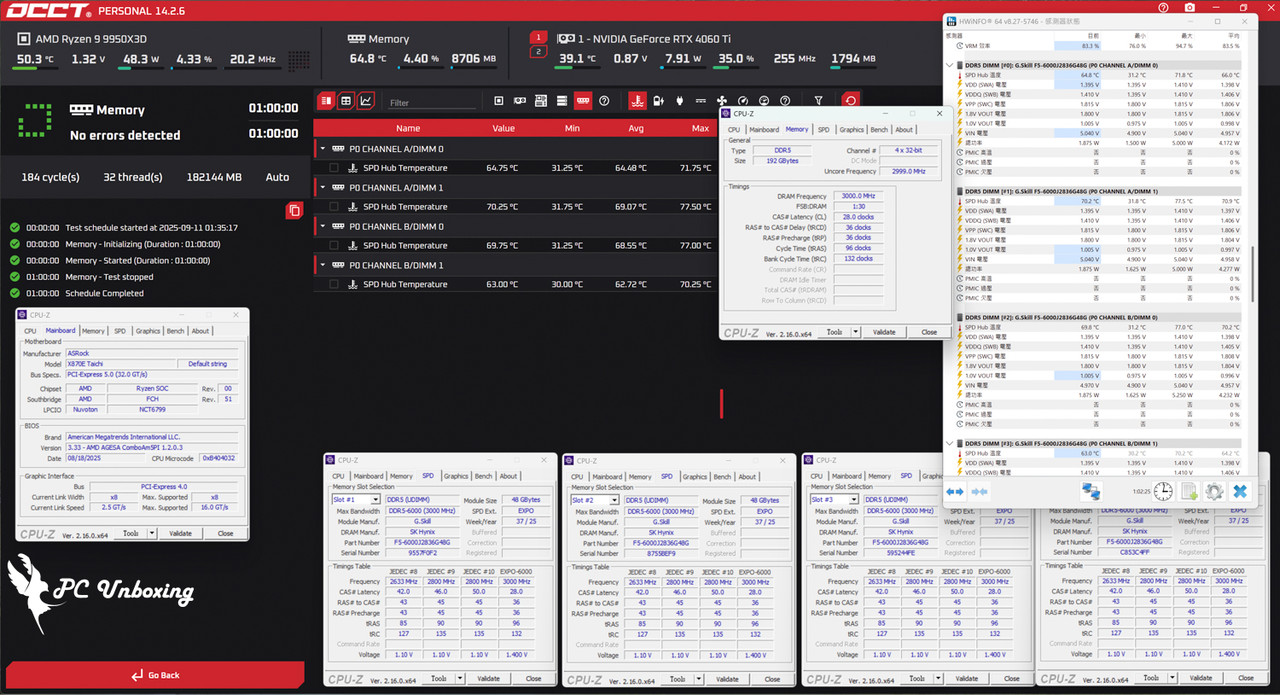This screenshot has width=1280, height=695.
Task: Check SPD Hub Temperature box under CHANNEL A/DIMM 1
Action: [x=334, y=207]
